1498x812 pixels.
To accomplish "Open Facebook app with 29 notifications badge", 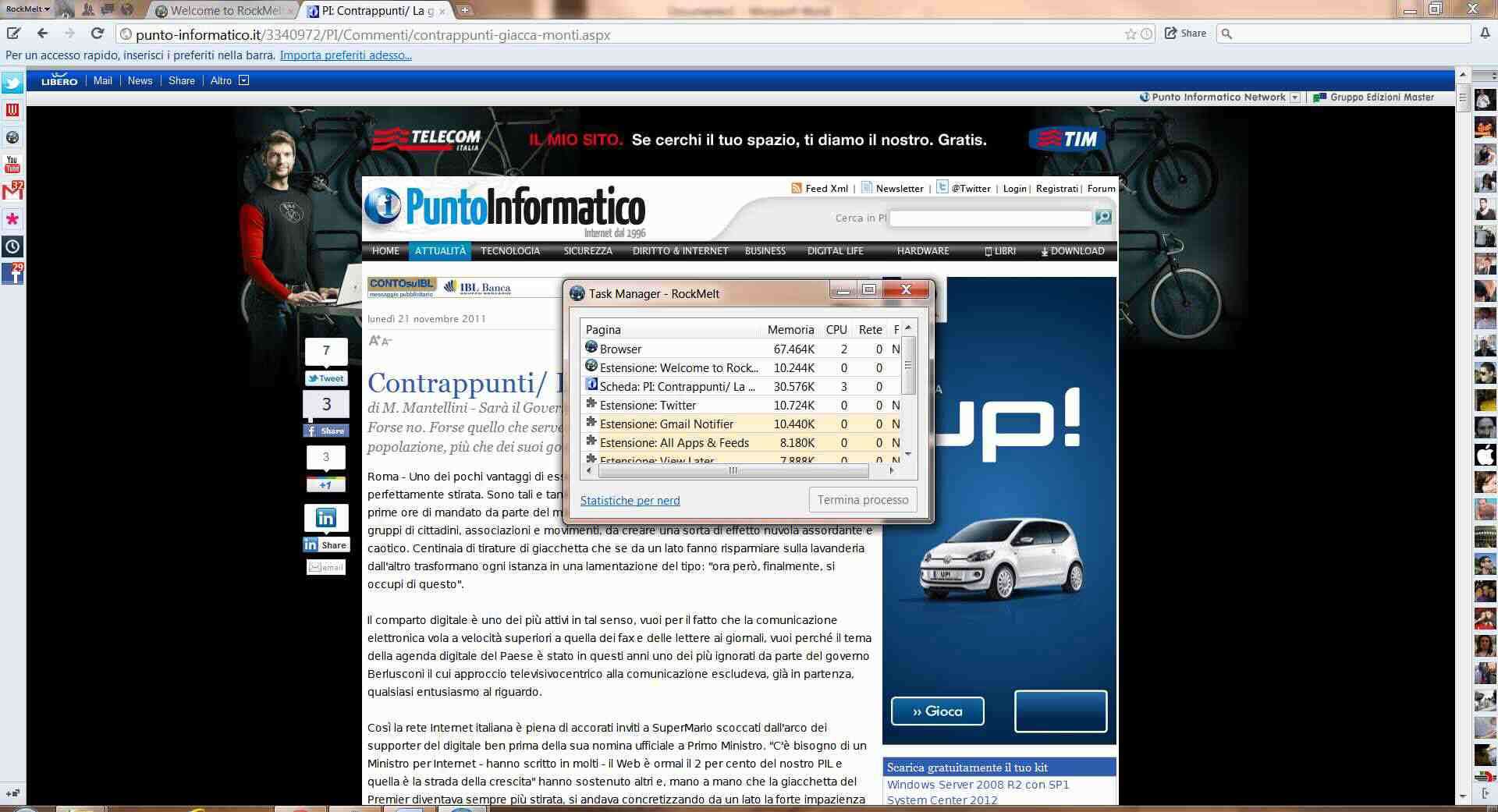I will pyautogui.click(x=12, y=274).
